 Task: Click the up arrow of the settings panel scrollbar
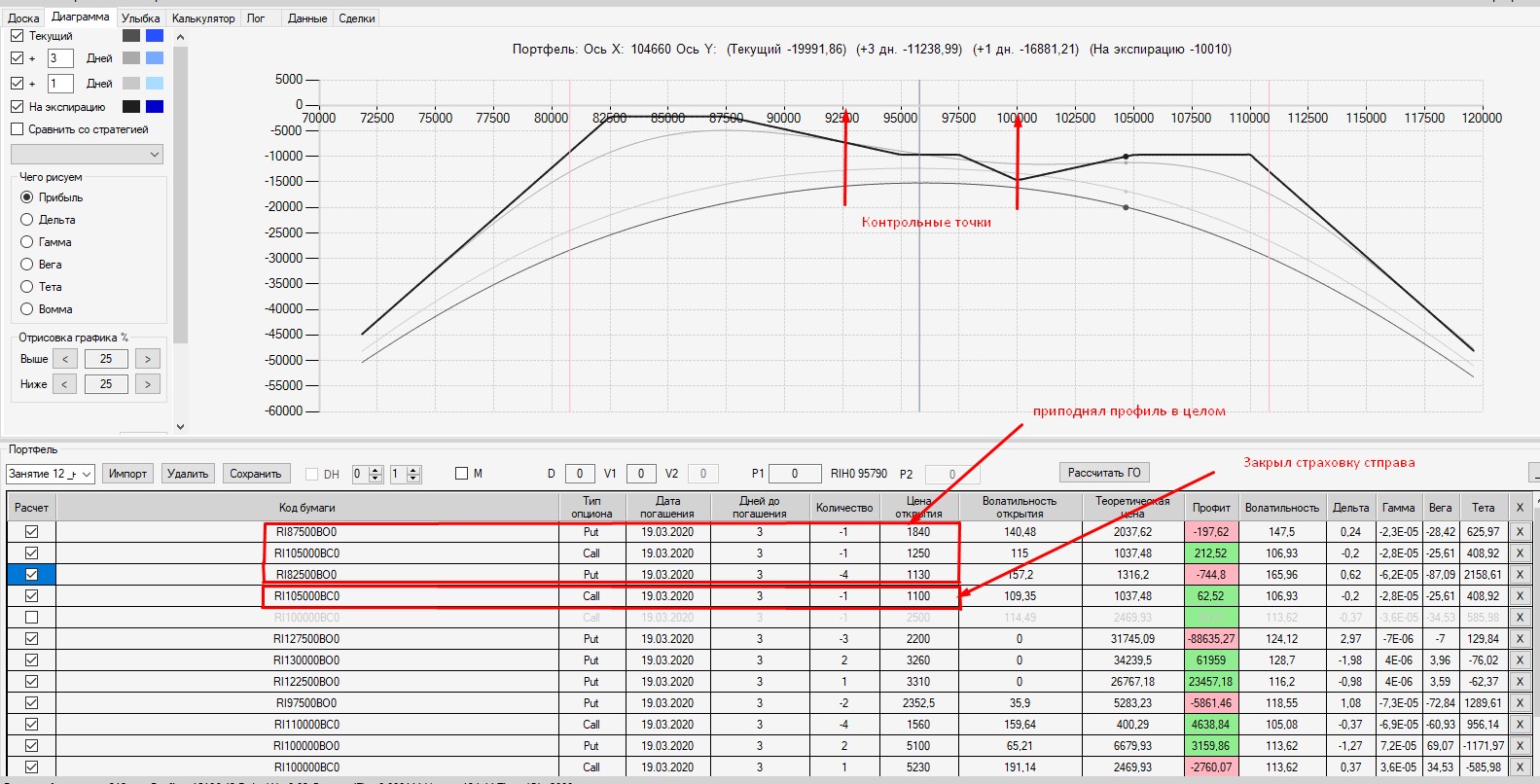pos(180,37)
